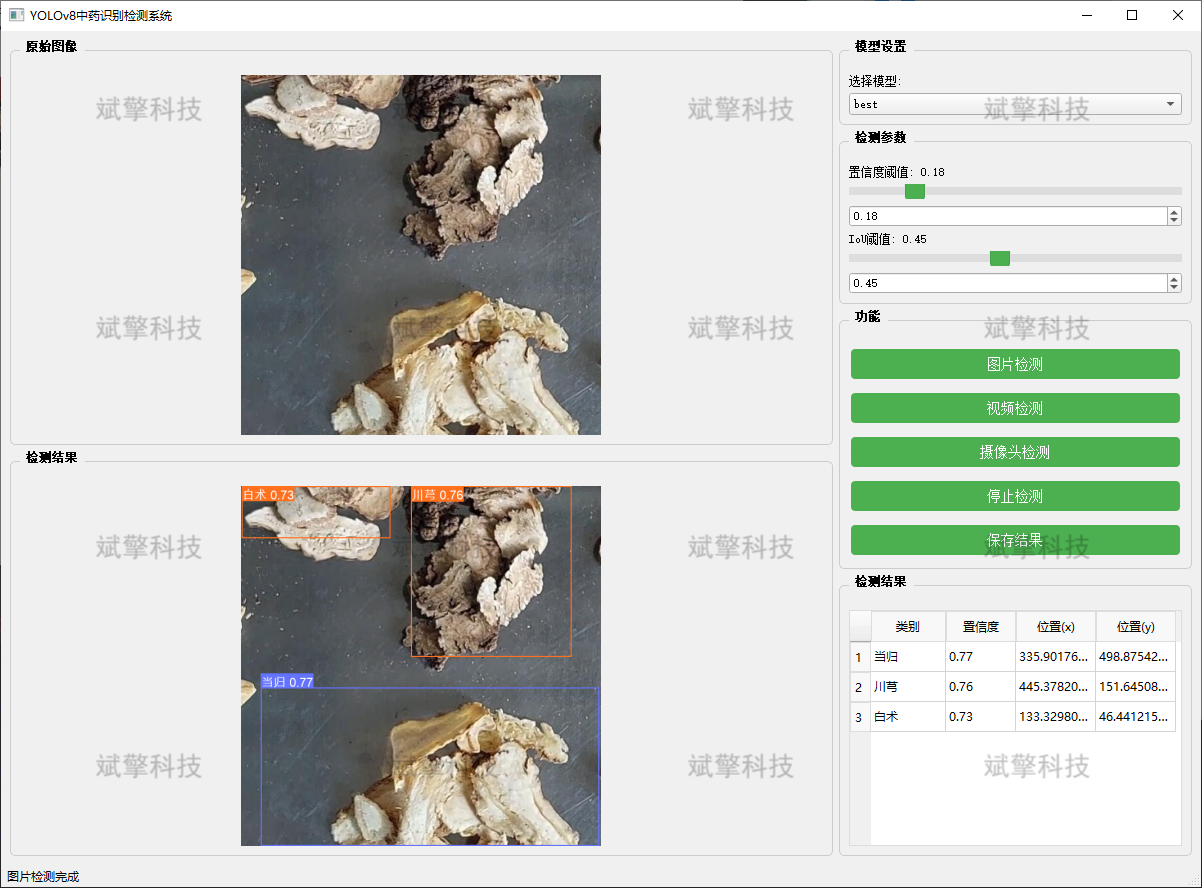Select the 川芎 cell in results table
Image resolution: width=1202 pixels, height=888 pixels.
tap(908, 687)
